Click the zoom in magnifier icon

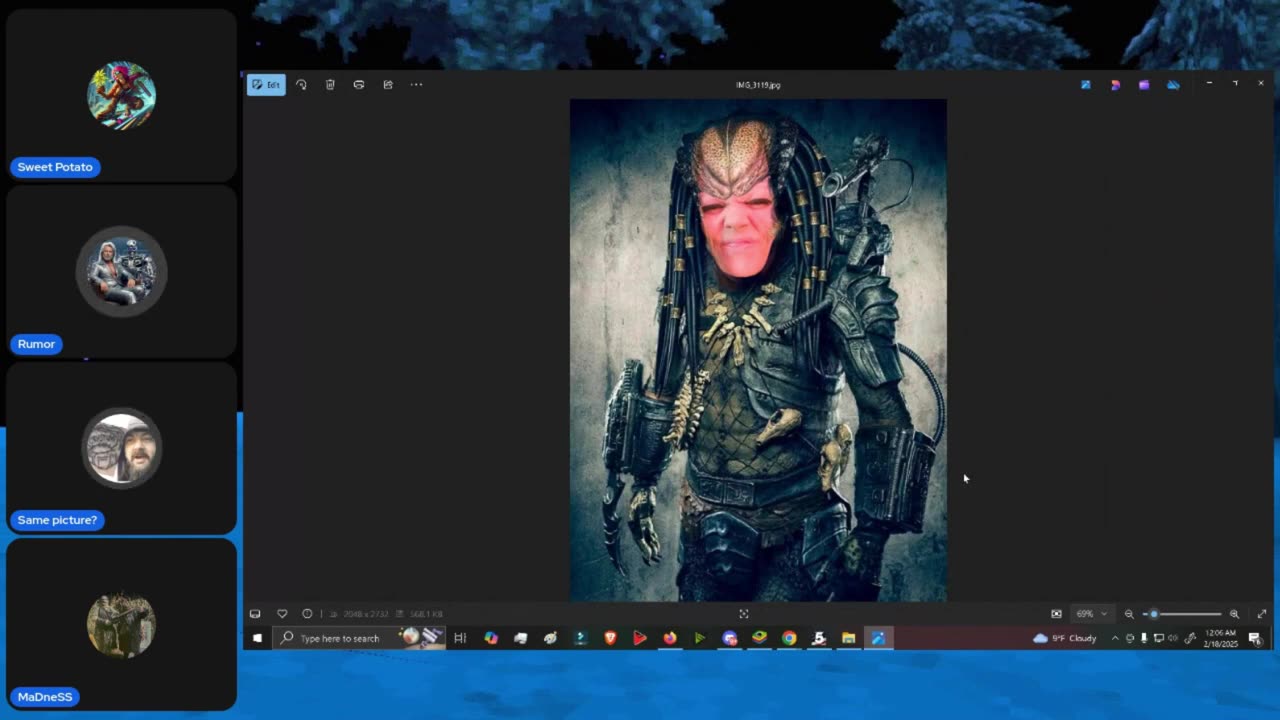tap(1234, 614)
